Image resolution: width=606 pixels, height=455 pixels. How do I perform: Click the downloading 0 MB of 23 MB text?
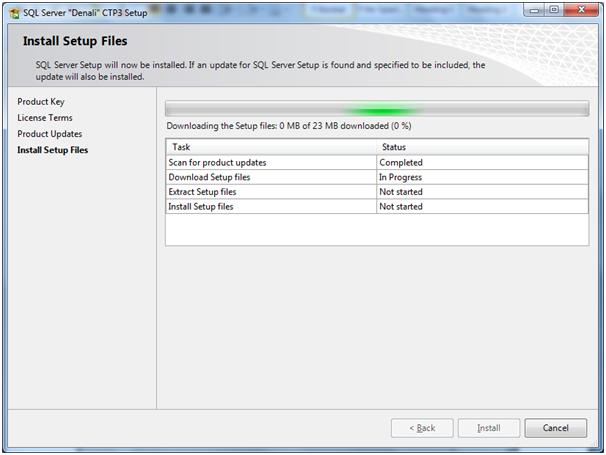(289, 126)
